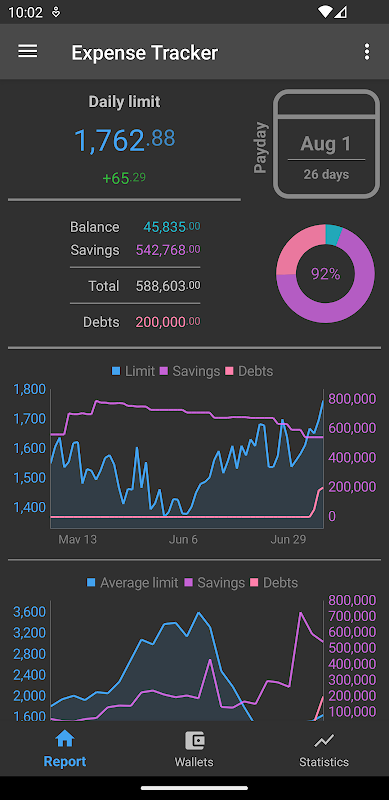Toggle the Savings series in first chart
Screen dimensions: 389x800
point(190,371)
